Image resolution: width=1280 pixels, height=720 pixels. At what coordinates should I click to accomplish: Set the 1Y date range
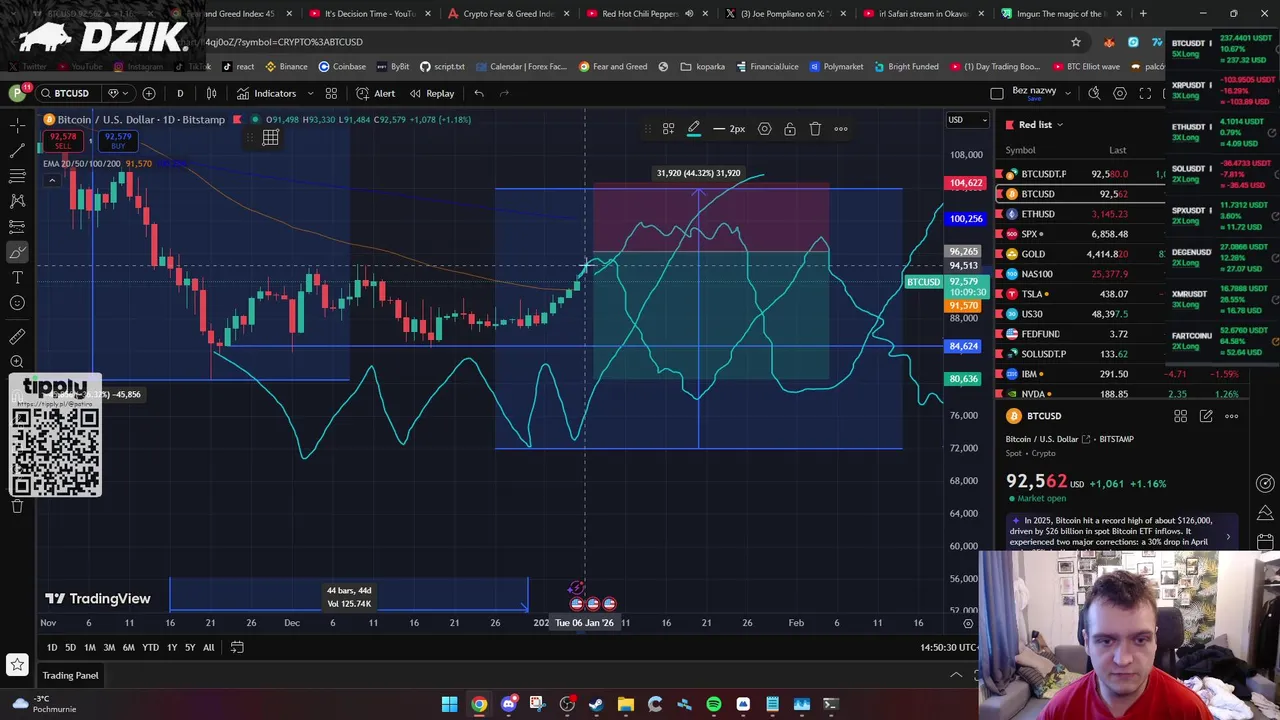[x=171, y=647]
